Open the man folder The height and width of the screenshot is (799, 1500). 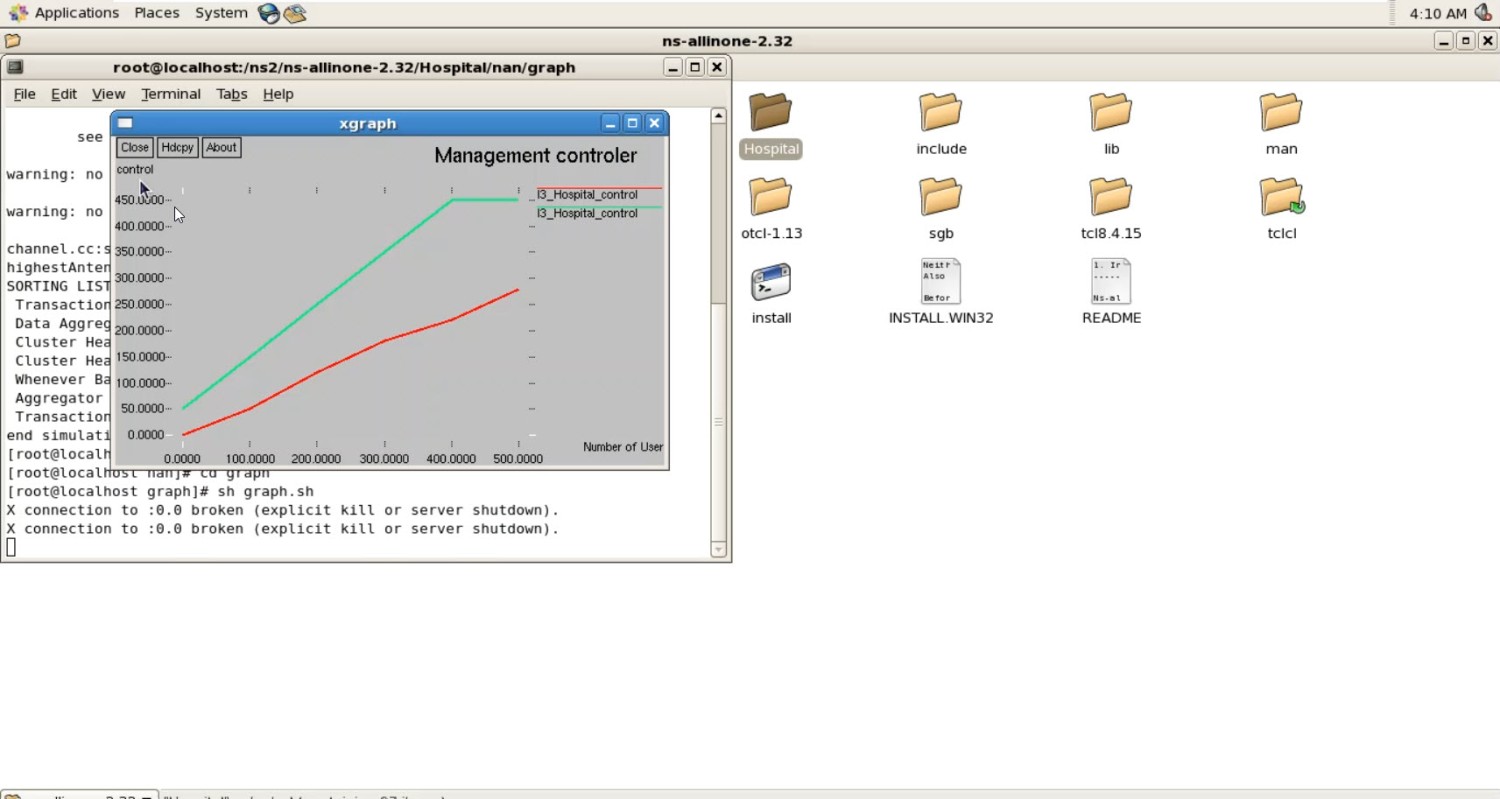pos(1280,113)
